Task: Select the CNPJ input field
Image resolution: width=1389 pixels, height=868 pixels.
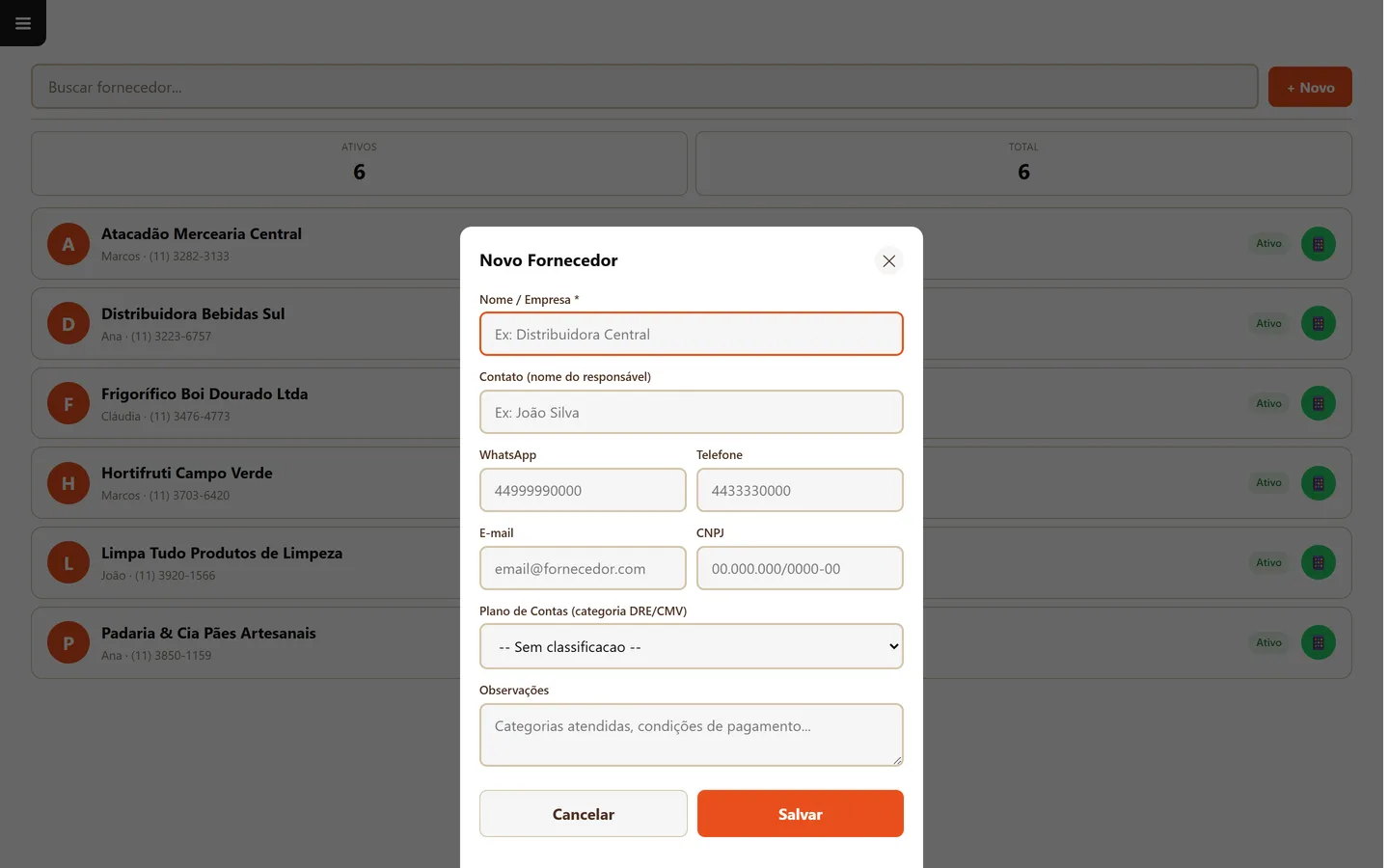Action: pyautogui.click(x=800, y=568)
